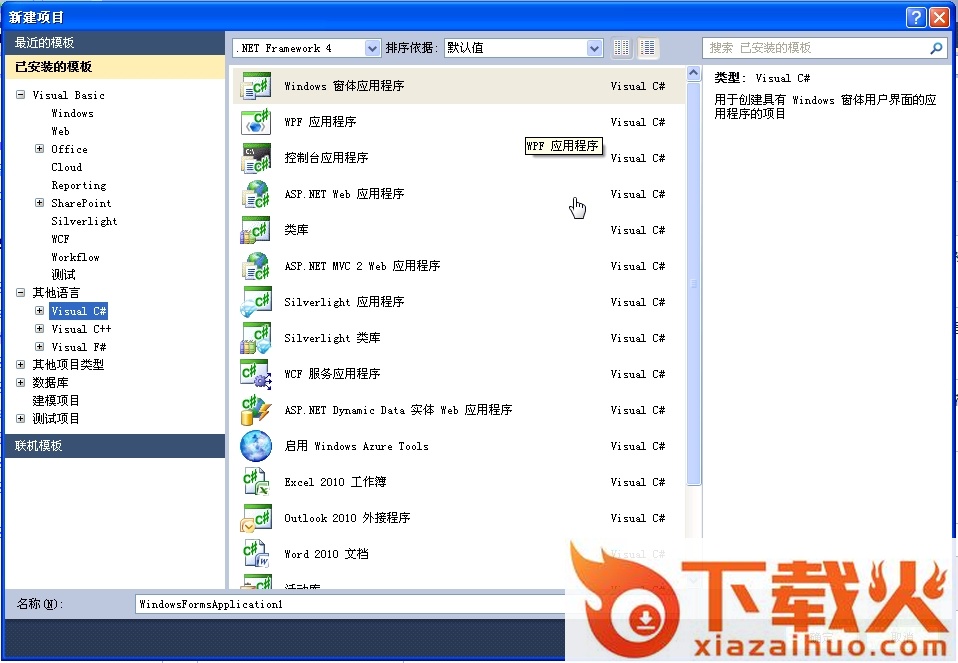
Task: Click the WCF 服务应用程序 name
Action: pyautogui.click(x=332, y=374)
